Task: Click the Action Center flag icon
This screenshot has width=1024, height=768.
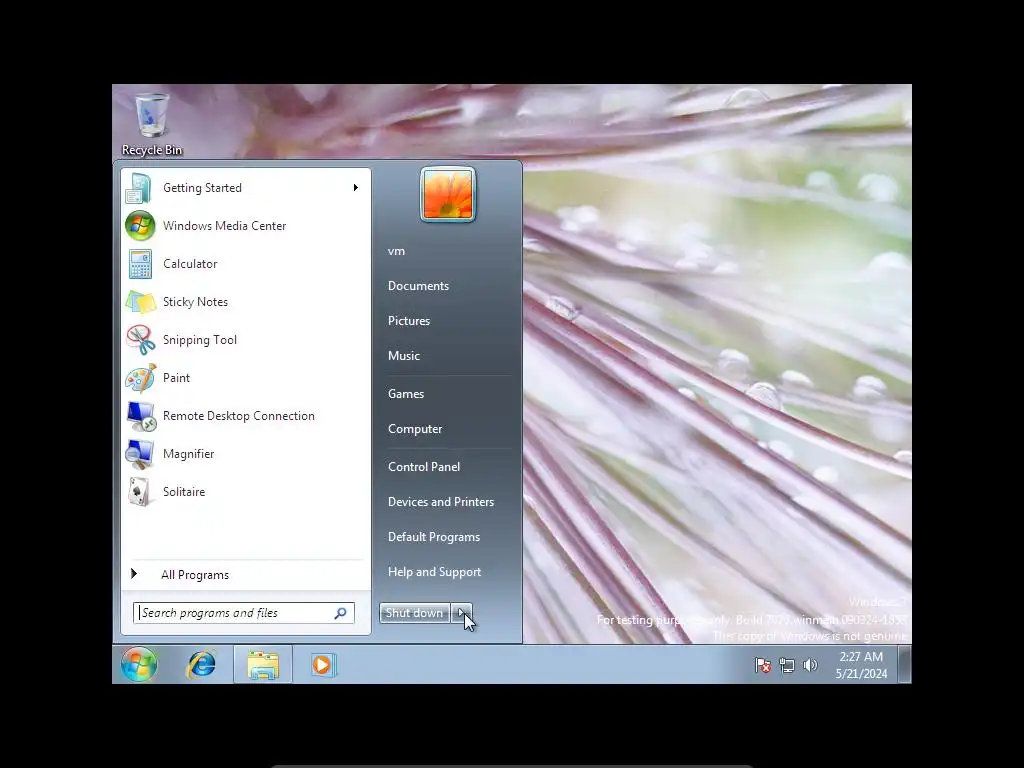Action: [x=762, y=665]
